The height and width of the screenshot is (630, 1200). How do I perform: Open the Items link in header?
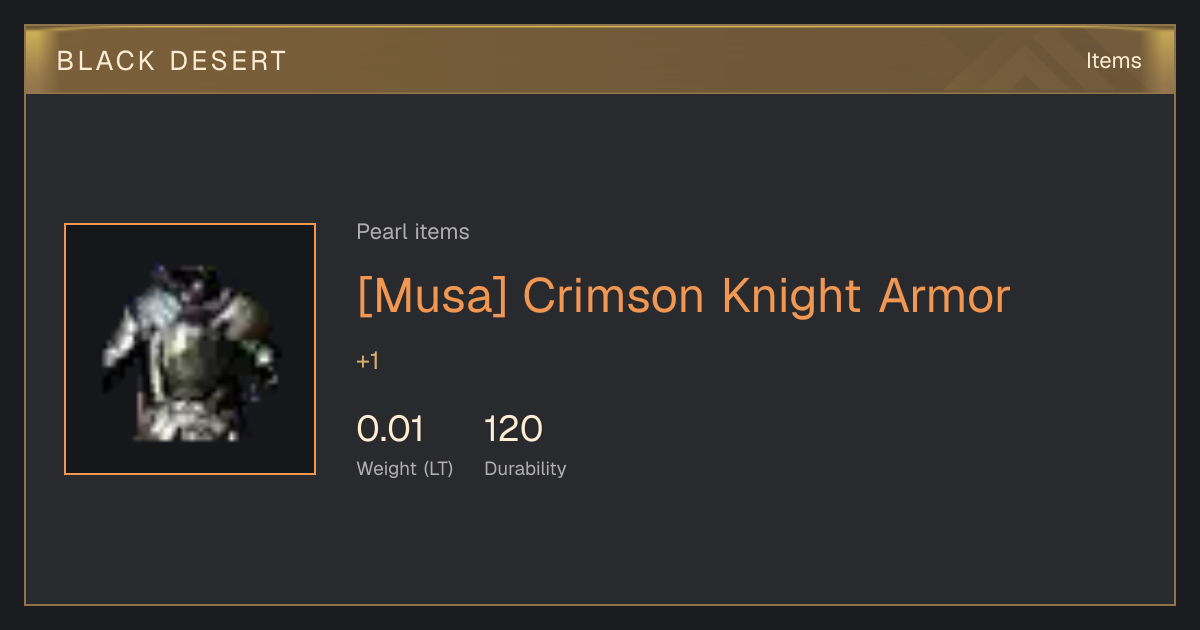pyautogui.click(x=1113, y=61)
